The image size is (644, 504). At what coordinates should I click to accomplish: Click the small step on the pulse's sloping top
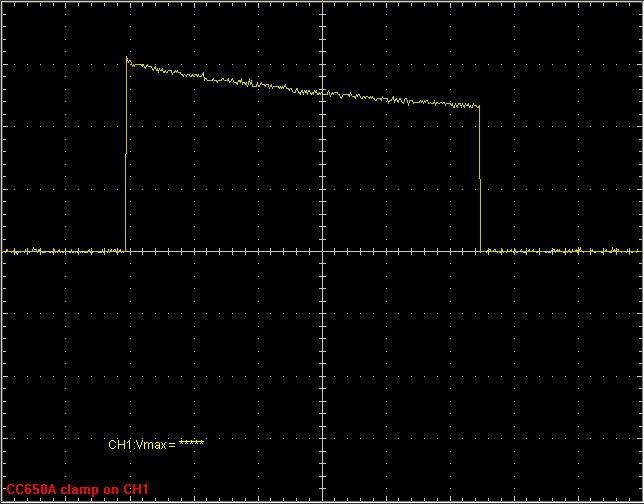204,76
